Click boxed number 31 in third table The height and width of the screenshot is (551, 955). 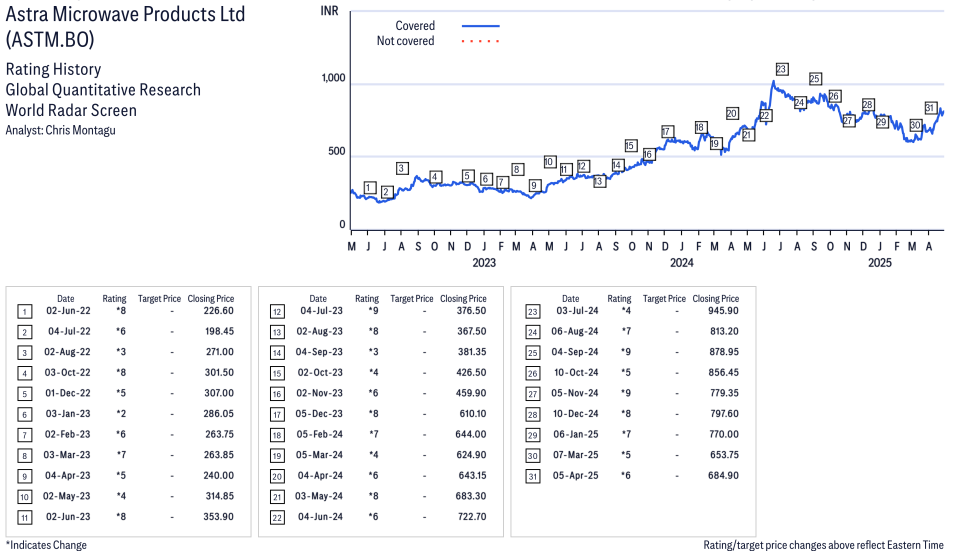pyautogui.click(x=533, y=477)
